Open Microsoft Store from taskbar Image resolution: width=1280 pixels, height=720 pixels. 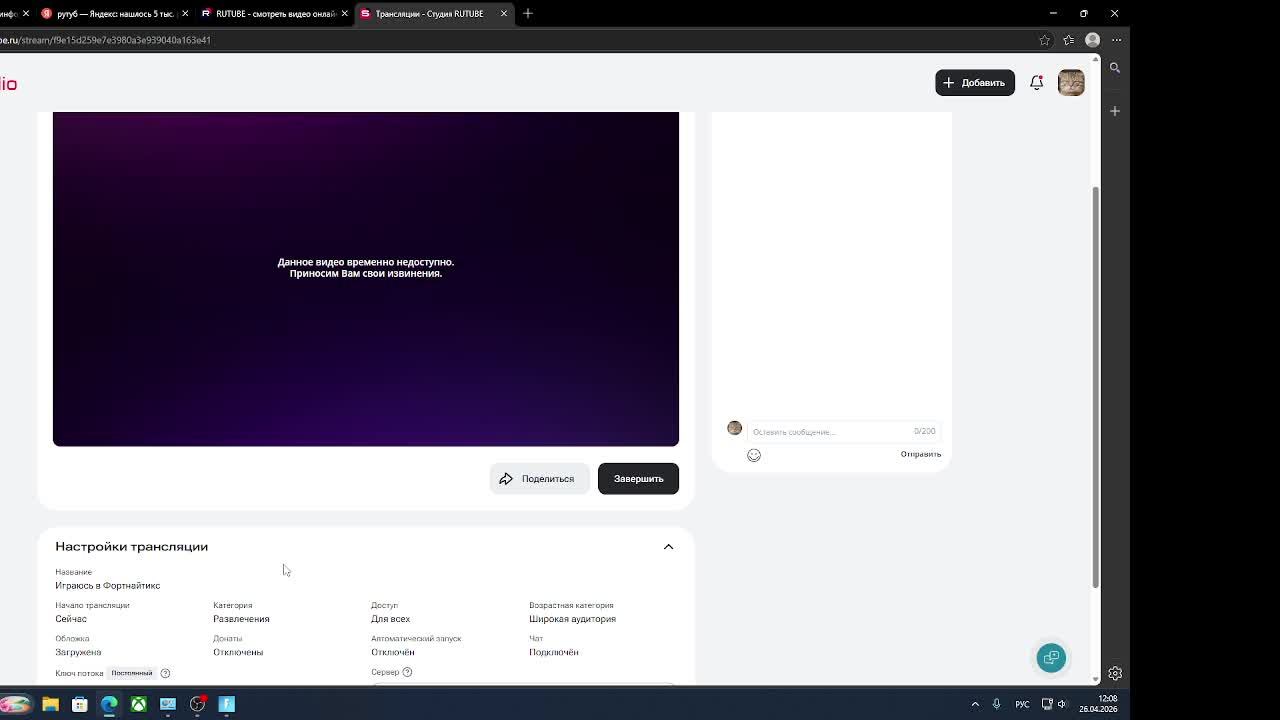click(79, 704)
